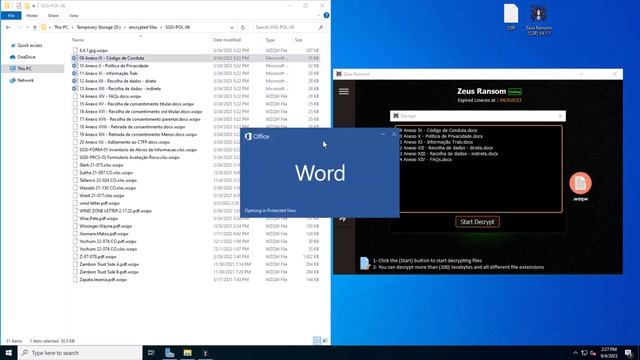This screenshot has width=640, height=360.
Task: Click the Start Decrypt button
Action: [x=477, y=222]
